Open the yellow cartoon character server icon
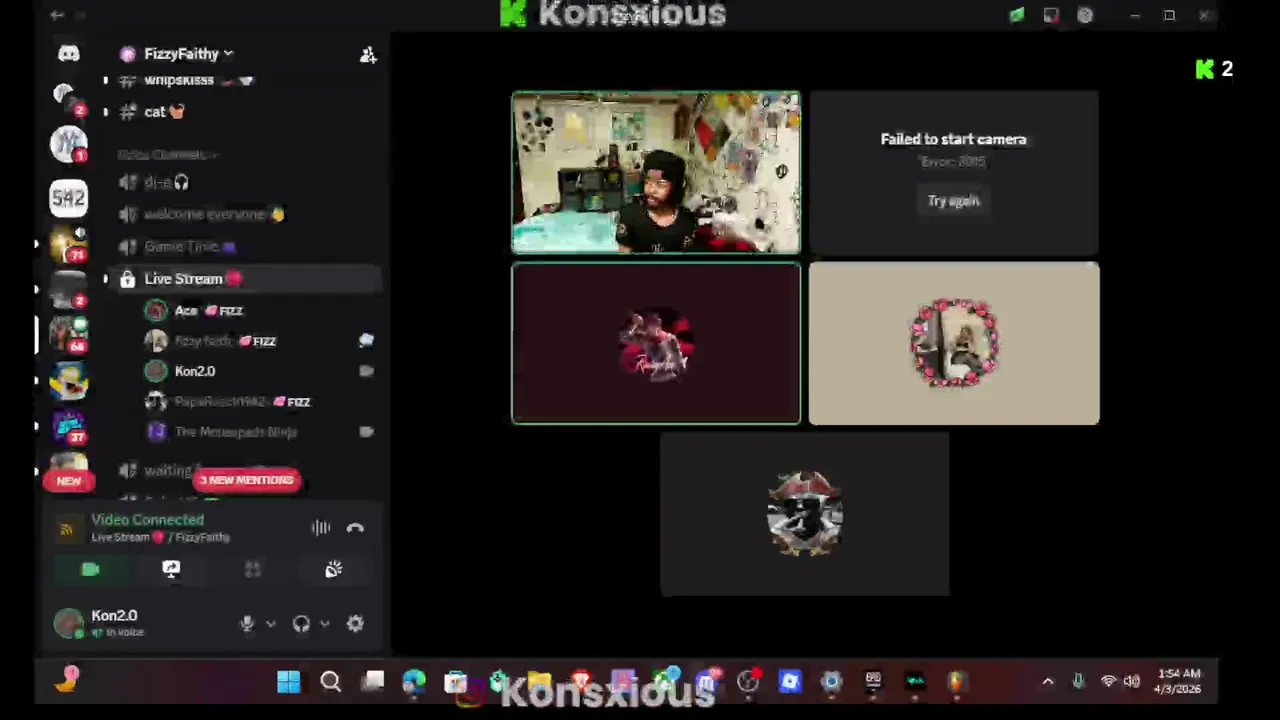 click(x=68, y=381)
